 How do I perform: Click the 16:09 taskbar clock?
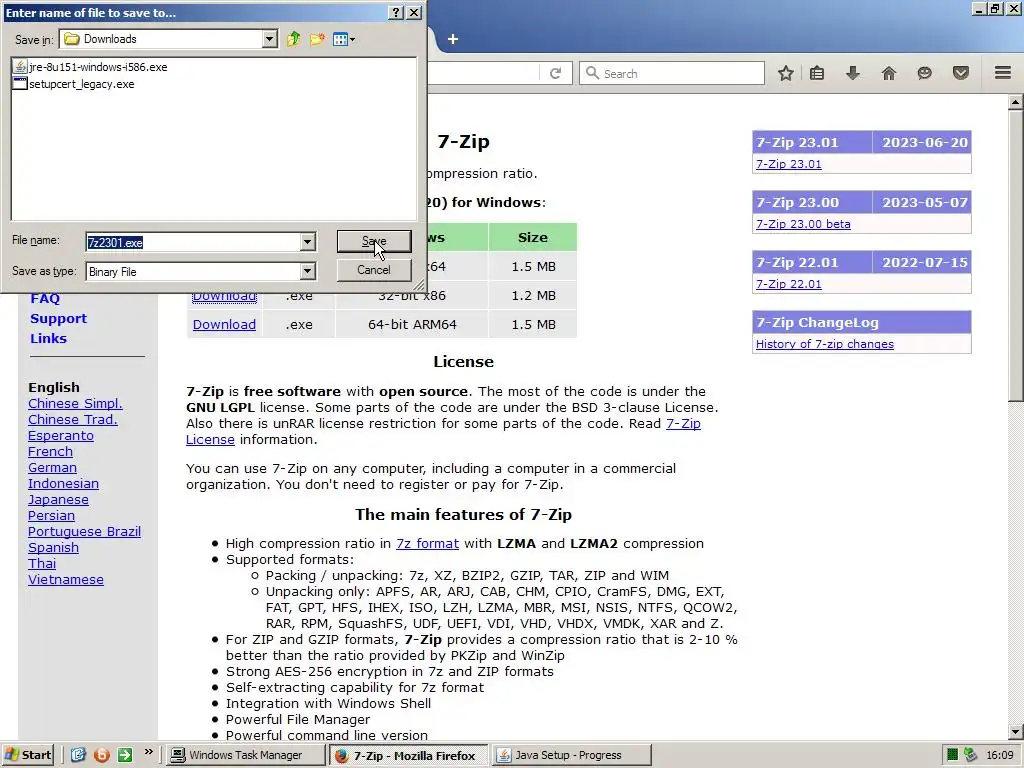pos(999,755)
